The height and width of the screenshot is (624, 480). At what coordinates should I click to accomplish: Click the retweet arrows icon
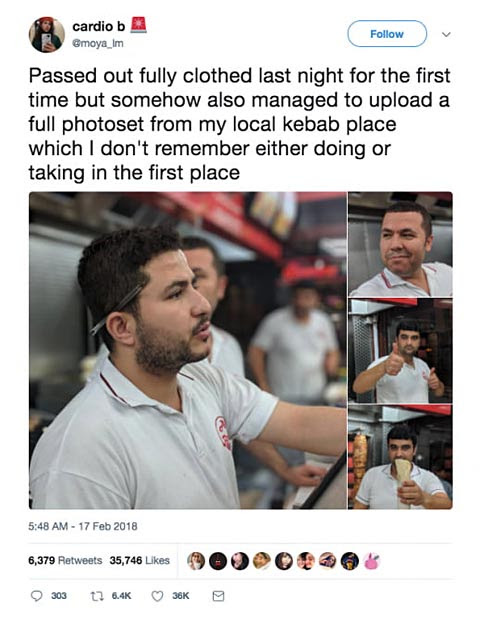[96, 596]
